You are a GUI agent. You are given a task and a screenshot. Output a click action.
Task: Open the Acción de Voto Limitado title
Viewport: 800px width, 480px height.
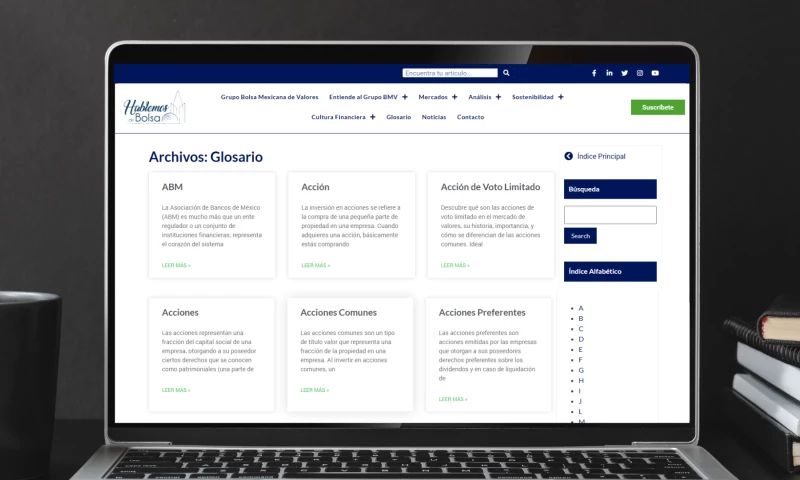pos(490,187)
